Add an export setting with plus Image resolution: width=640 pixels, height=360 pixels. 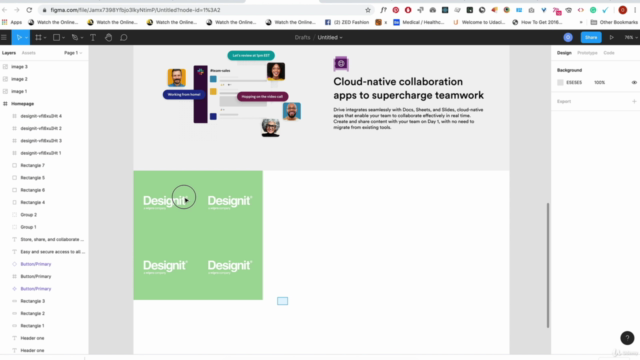click(x=634, y=101)
